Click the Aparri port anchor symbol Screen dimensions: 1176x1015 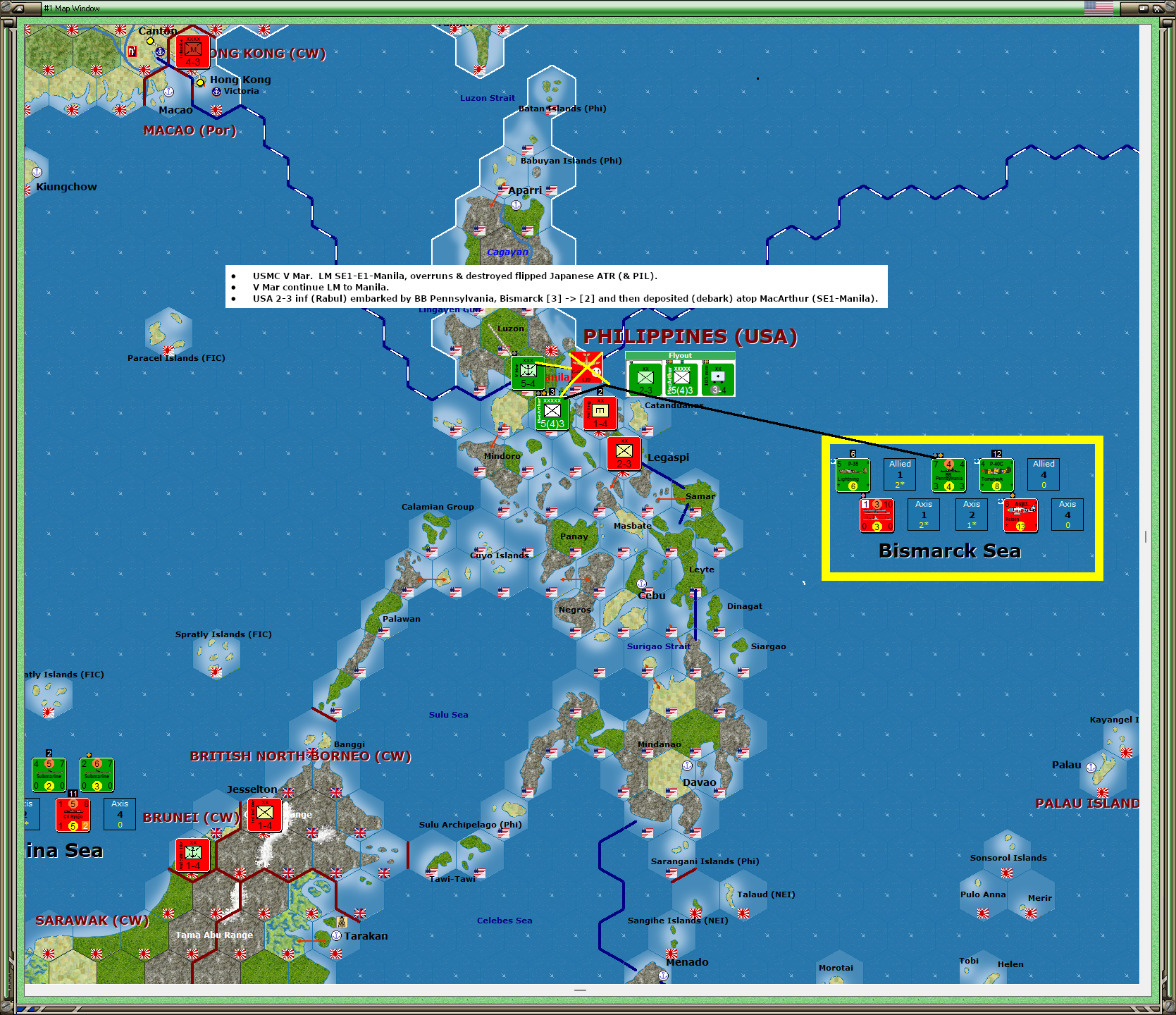pos(516,205)
